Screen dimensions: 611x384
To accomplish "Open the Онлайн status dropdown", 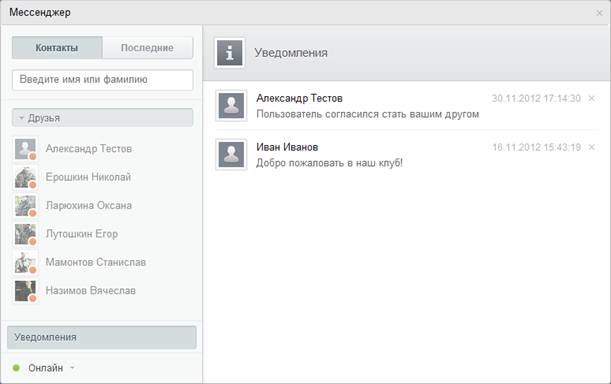I will point(51,368).
